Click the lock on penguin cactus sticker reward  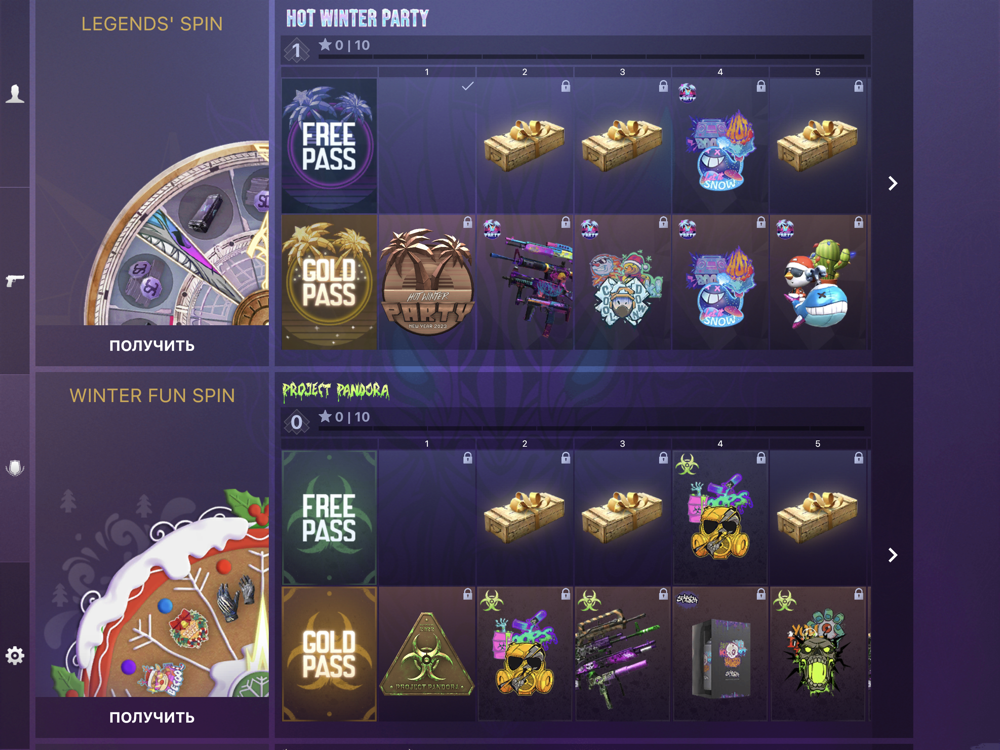click(858, 223)
